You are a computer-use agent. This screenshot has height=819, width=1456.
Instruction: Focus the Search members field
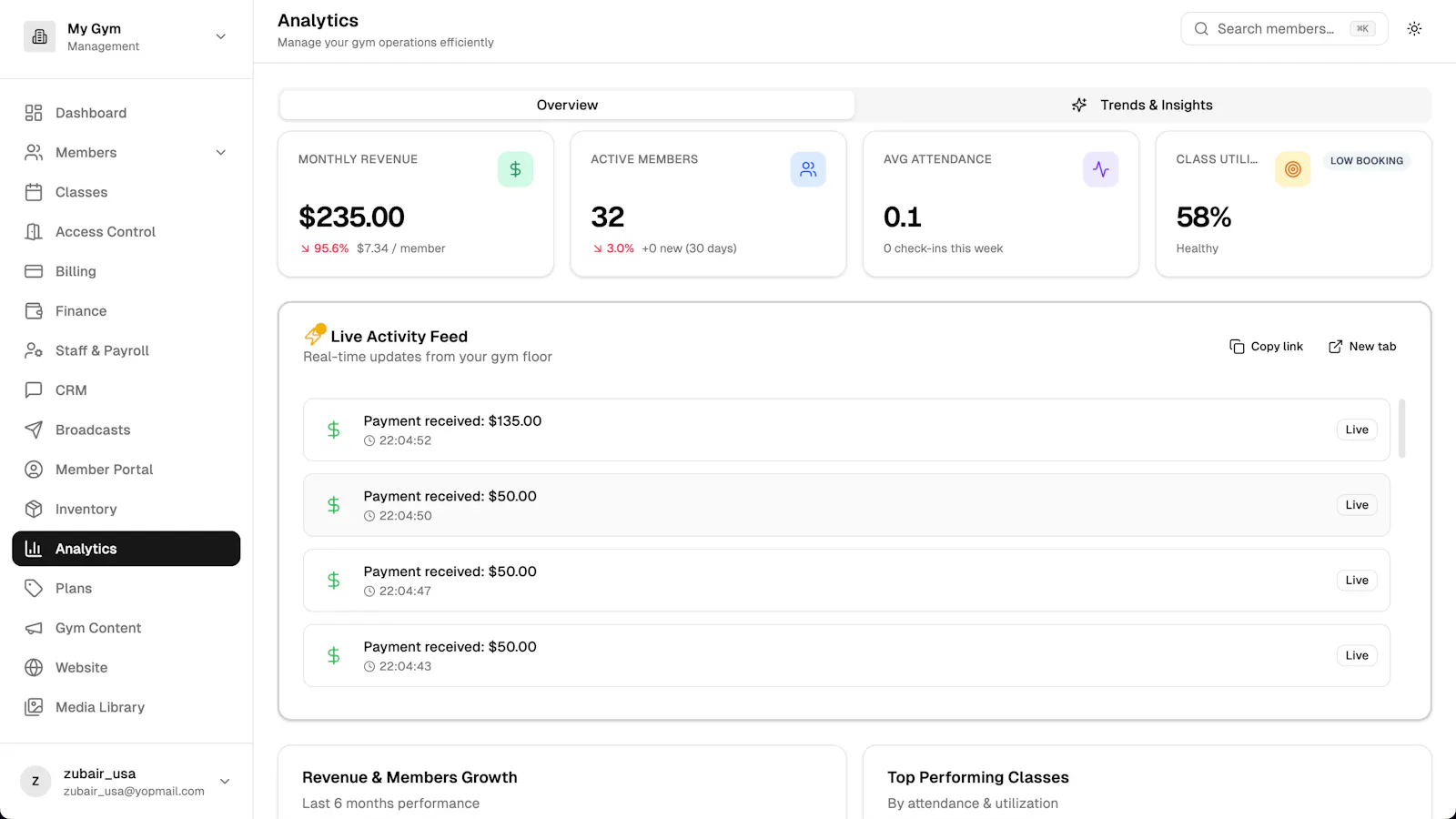[x=1284, y=28]
